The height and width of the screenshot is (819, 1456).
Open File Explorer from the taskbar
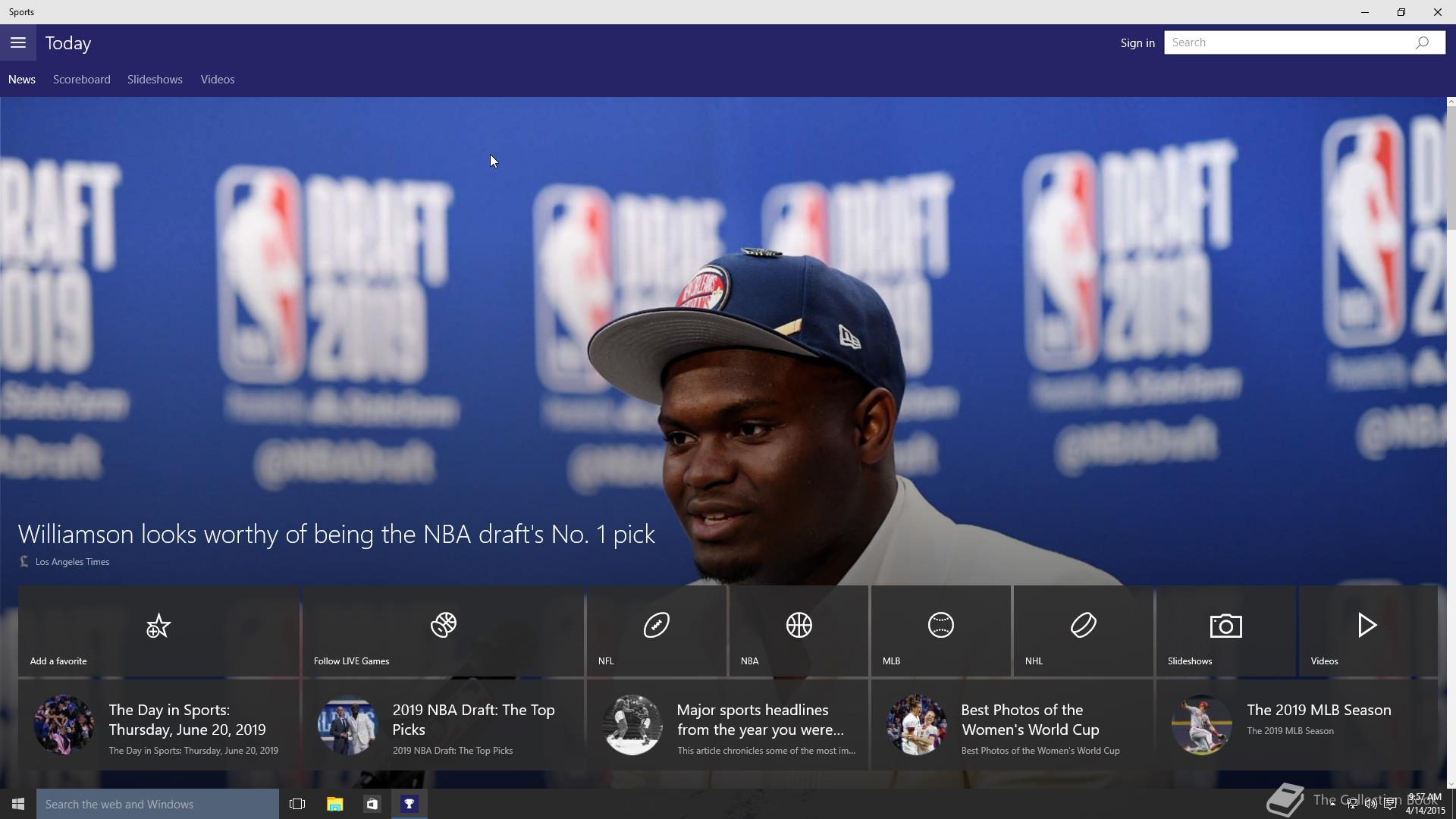(334, 804)
